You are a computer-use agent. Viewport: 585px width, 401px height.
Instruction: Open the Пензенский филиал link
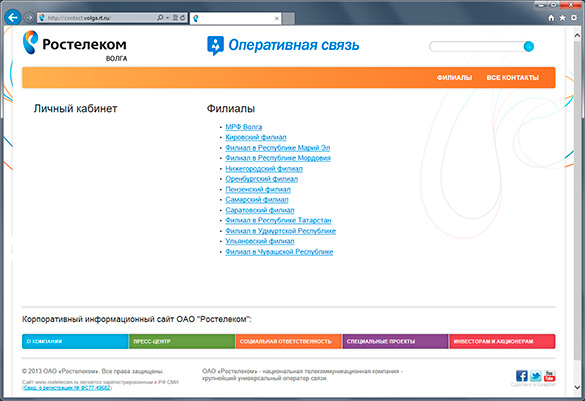(x=258, y=189)
